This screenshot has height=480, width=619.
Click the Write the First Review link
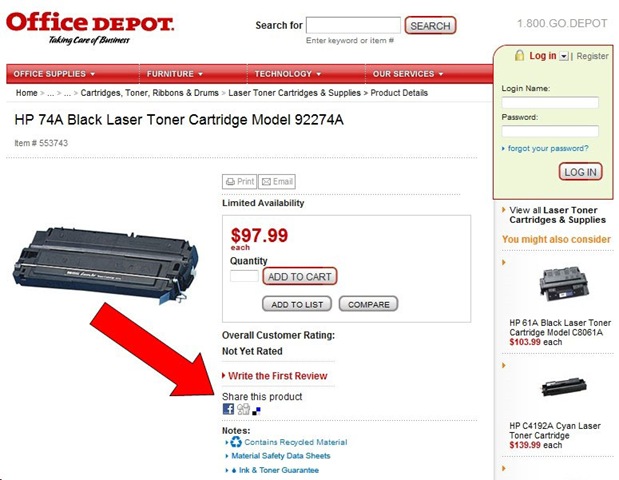click(x=277, y=376)
